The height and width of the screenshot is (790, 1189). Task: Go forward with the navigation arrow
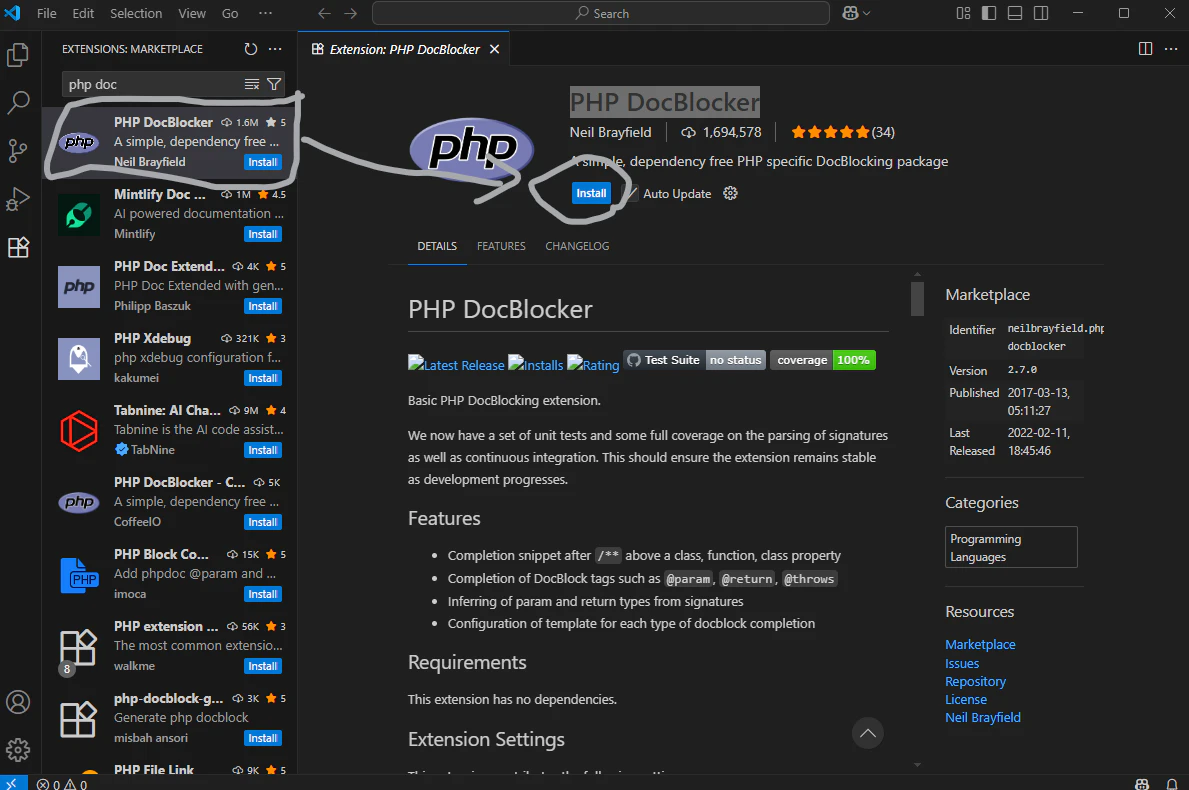click(x=350, y=13)
